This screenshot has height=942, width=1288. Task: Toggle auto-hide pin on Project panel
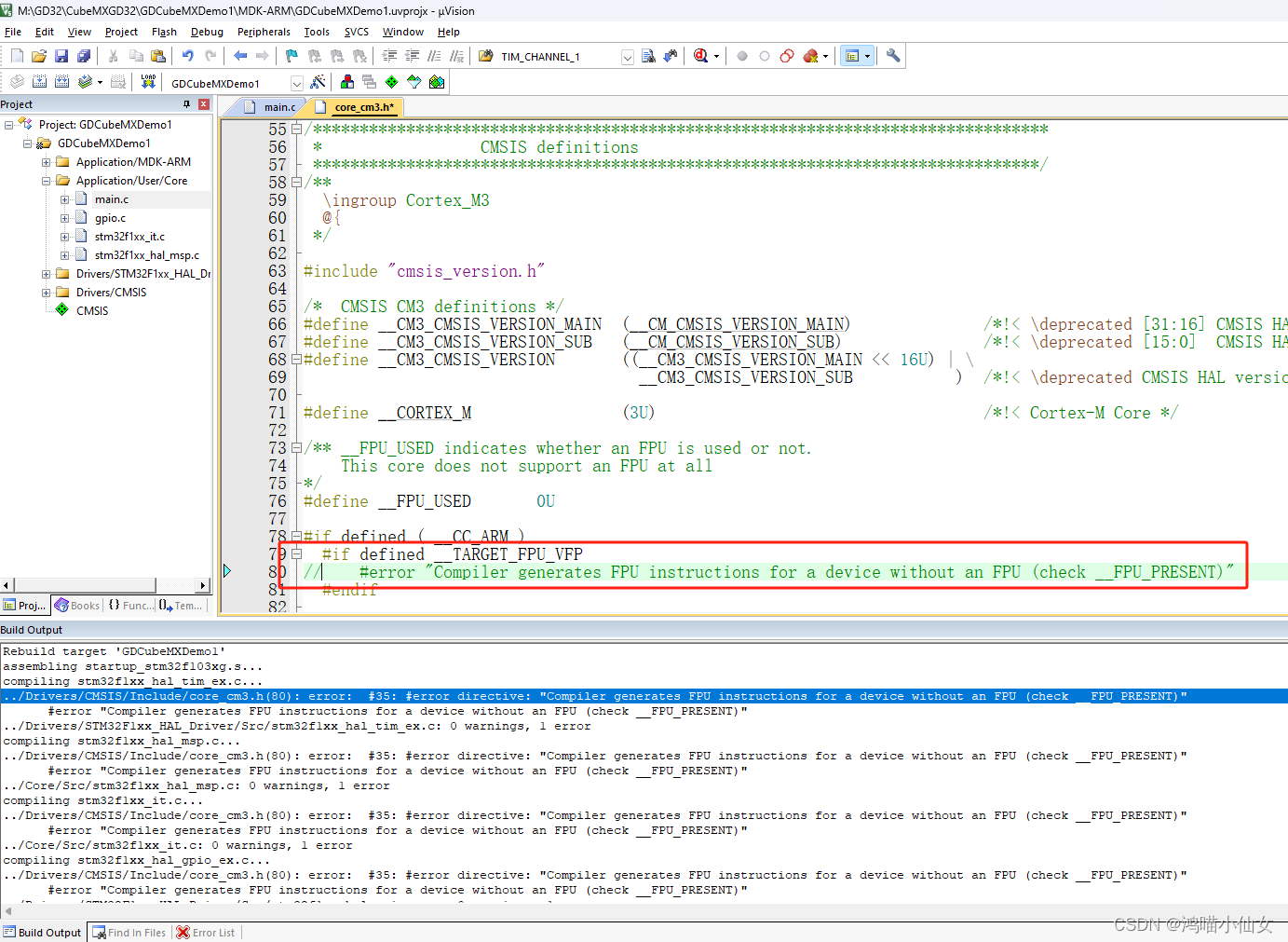tap(187, 104)
